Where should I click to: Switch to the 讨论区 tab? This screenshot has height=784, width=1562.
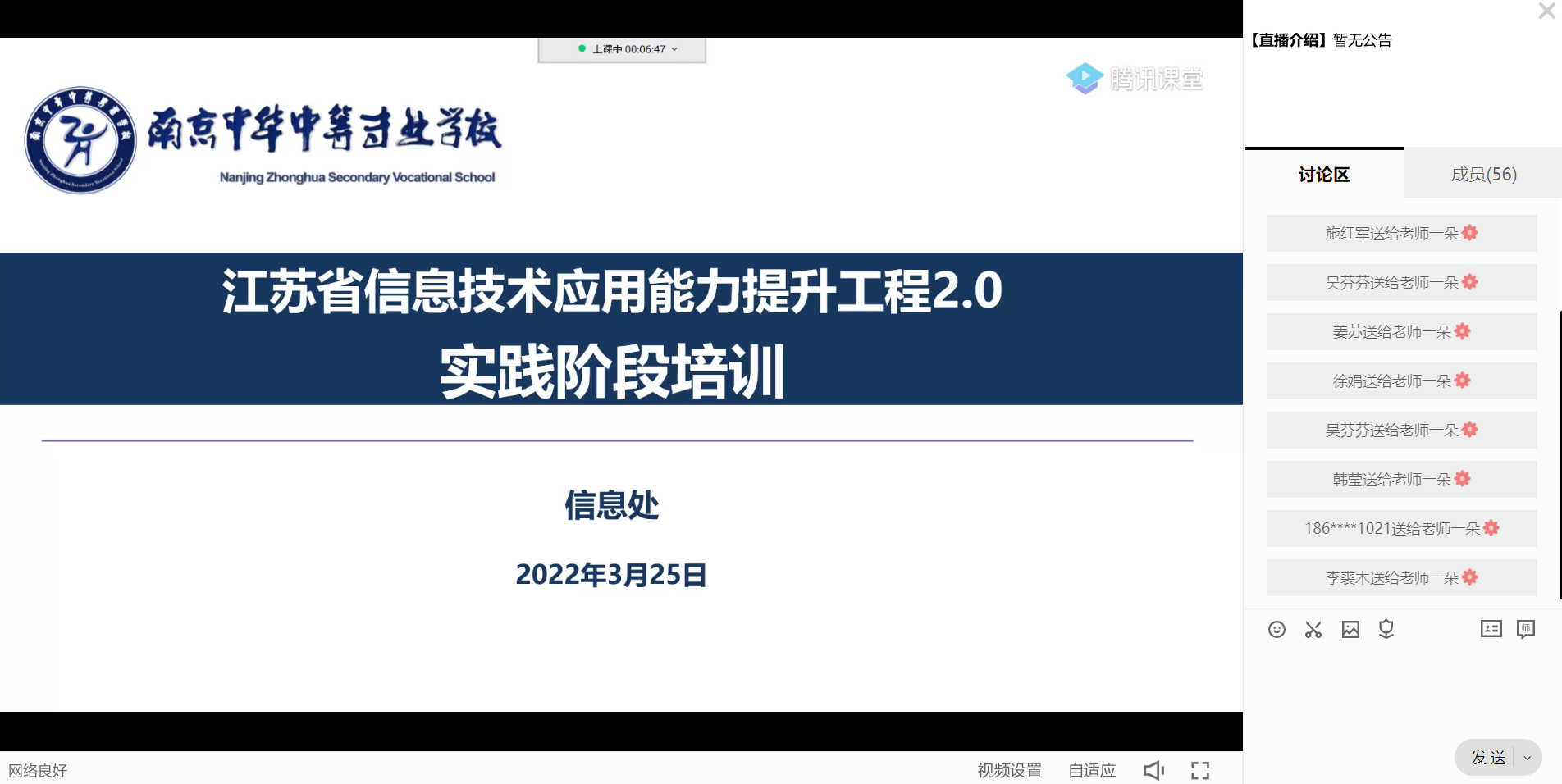(1324, 174)
